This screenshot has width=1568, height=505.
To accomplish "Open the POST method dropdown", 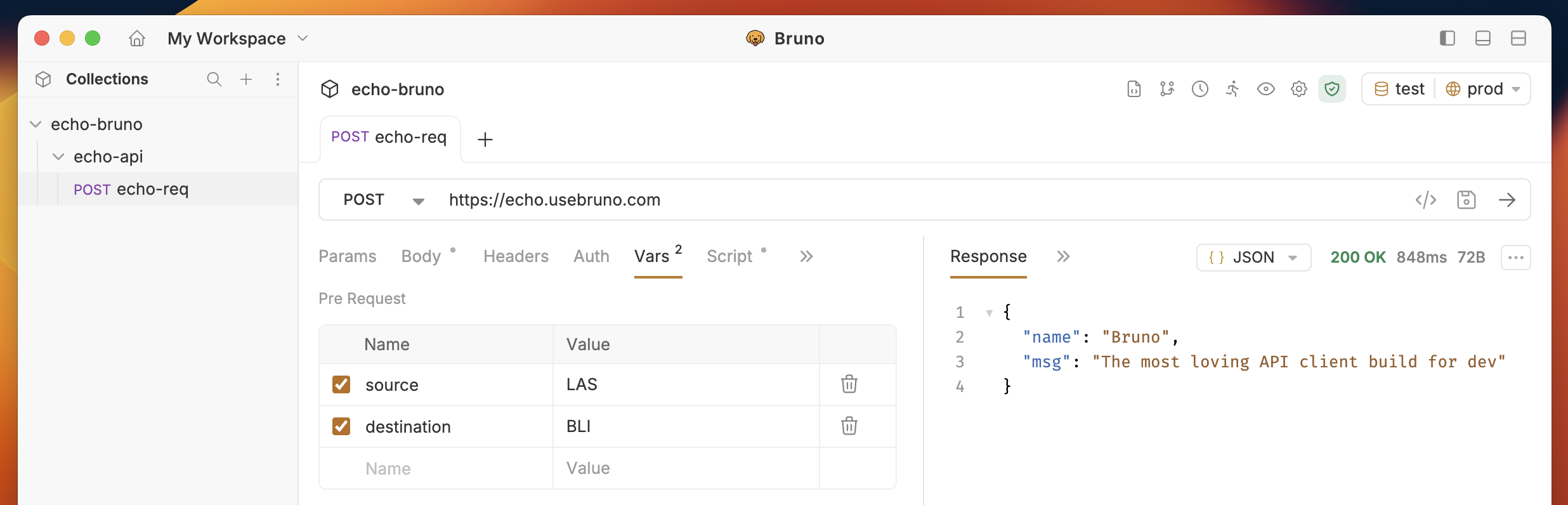I will 383,200.
